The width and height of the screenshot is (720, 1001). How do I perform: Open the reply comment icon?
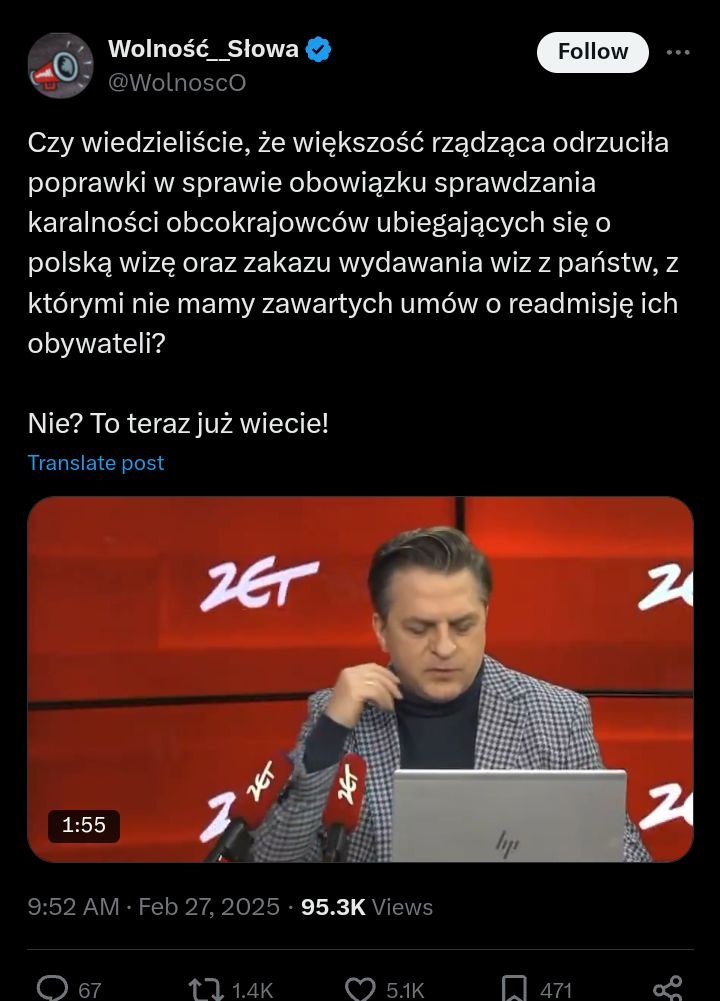52,988
